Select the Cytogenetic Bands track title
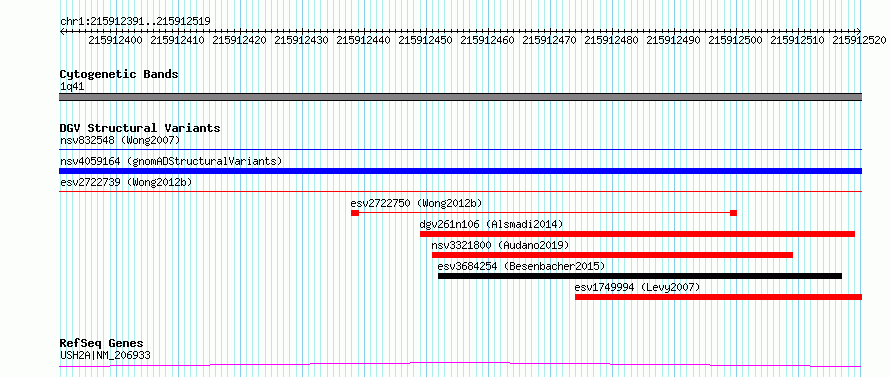Screen dimensions: 890x377 119,74
